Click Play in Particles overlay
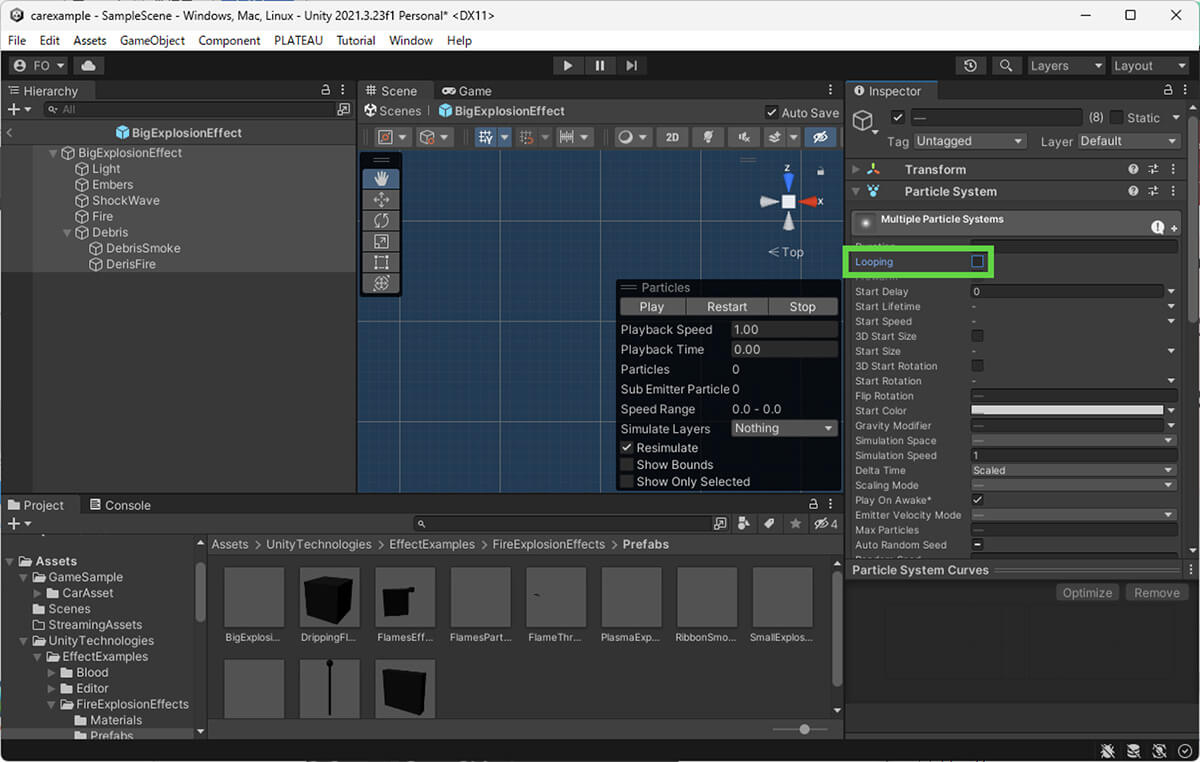Viewport: 1200px width, 762px height. [x=651, y=307]
